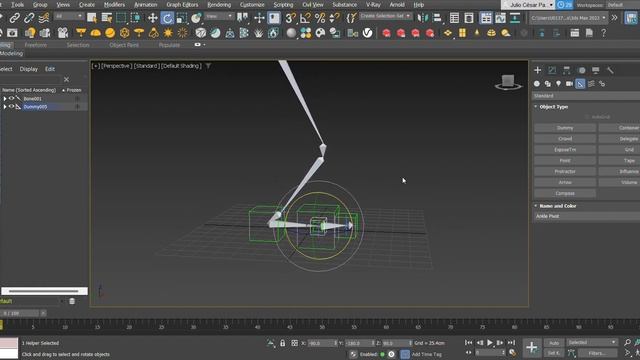Screen dimensions: 640x360
Task: Click the Unlink Selection tool
Action: [29, 18]
